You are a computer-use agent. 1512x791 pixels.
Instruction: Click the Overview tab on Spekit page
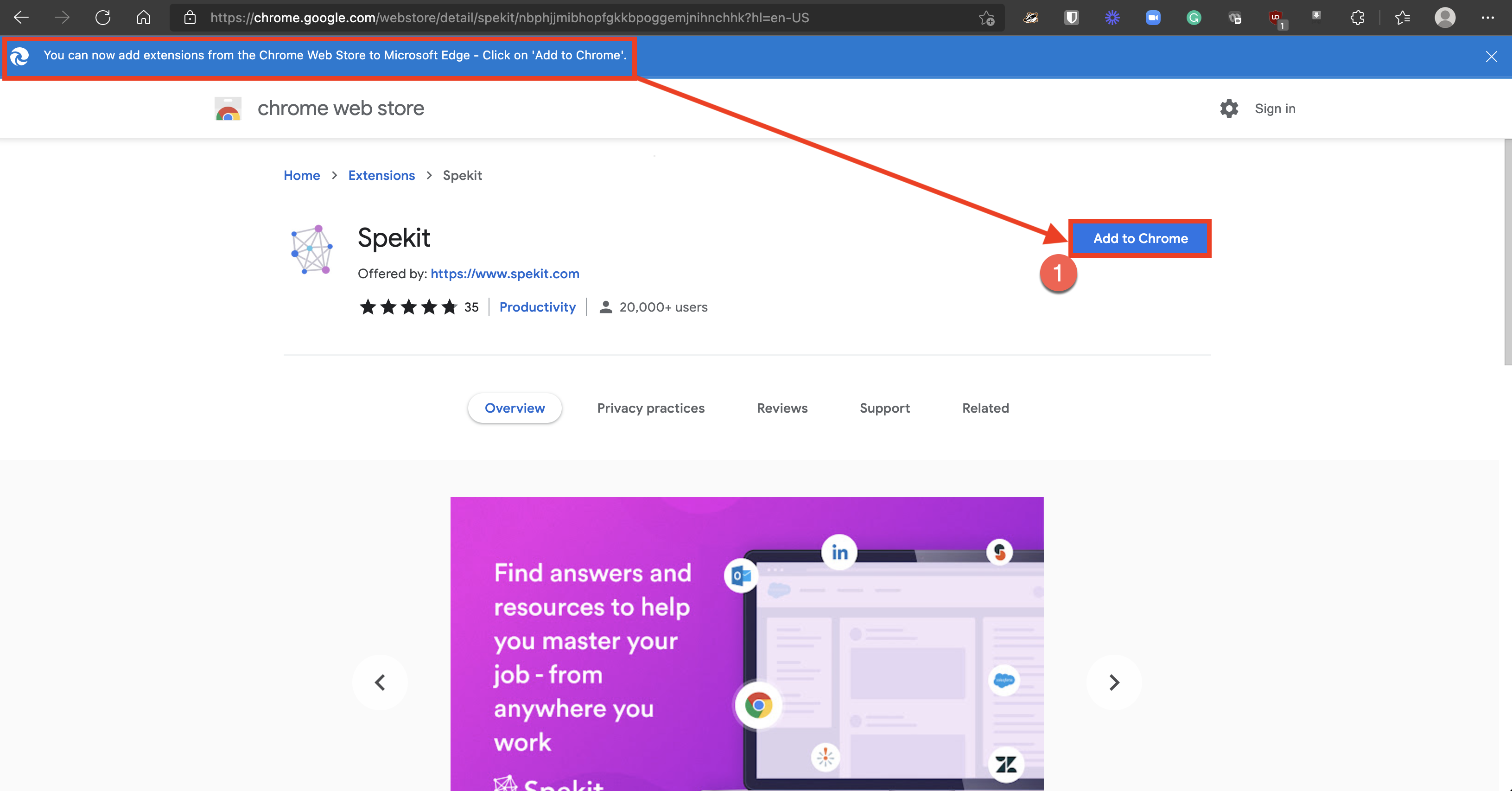tap(515, 408)
